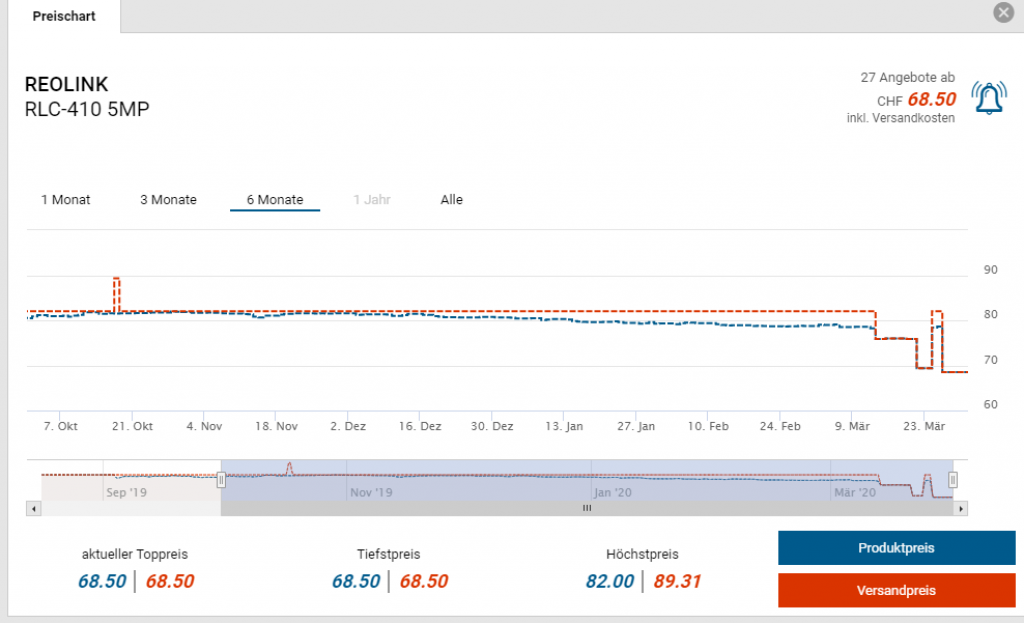The width and height of the screenshot is (1024, 623).
Task: Select the Preischart tab
Action: click(64, 16)
